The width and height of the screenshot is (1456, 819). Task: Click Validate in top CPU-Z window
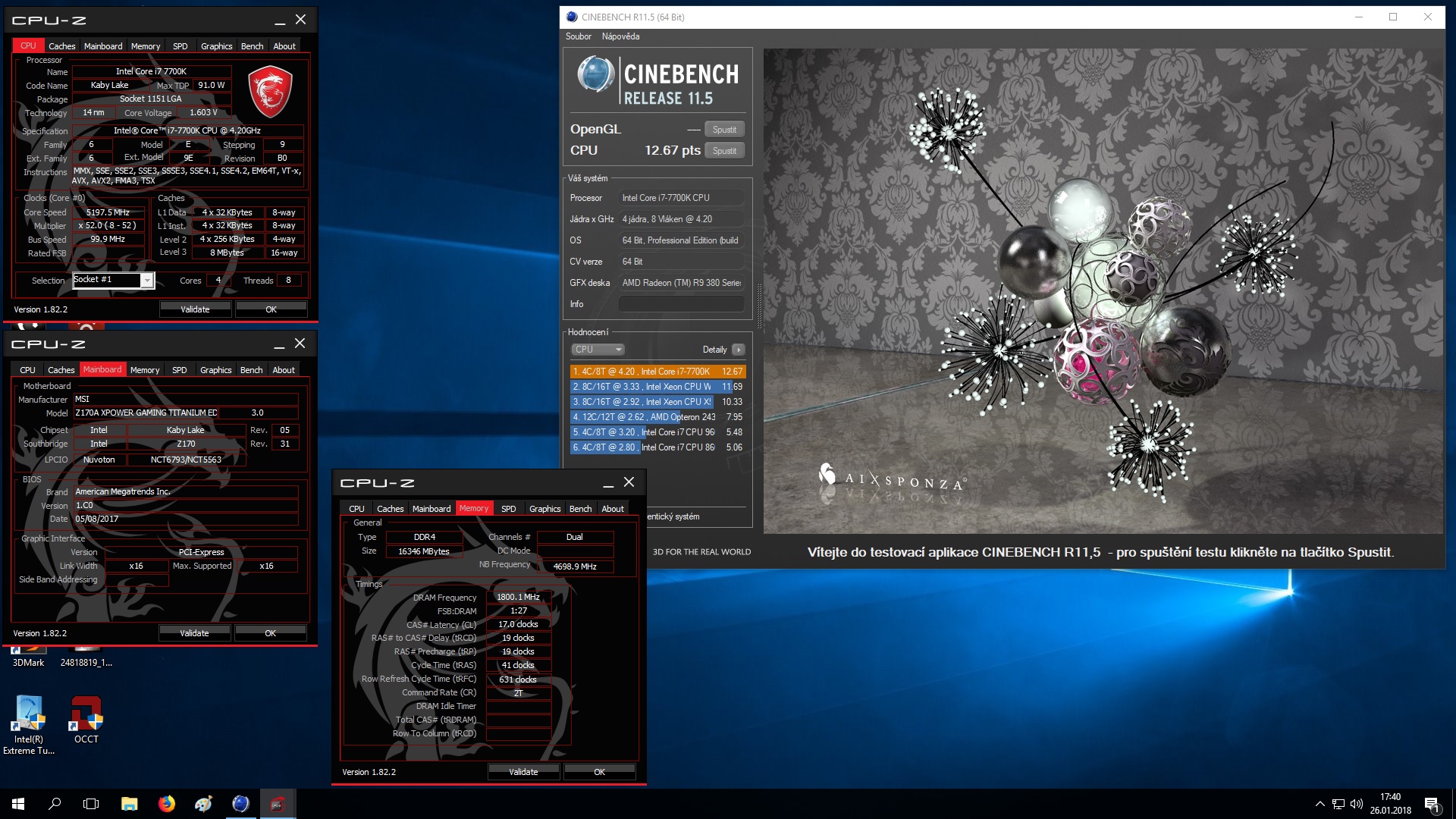click(x=195, y=309)
